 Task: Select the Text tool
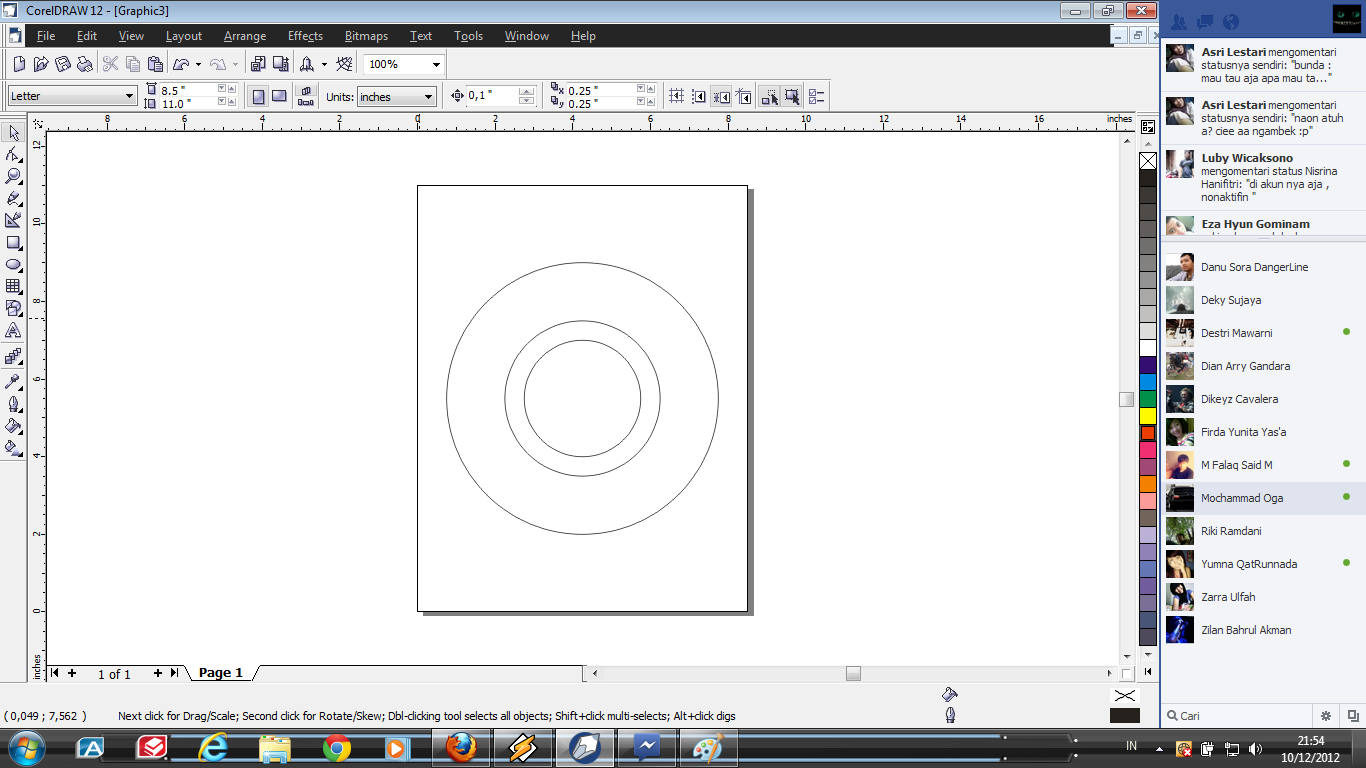pos(14,330)
